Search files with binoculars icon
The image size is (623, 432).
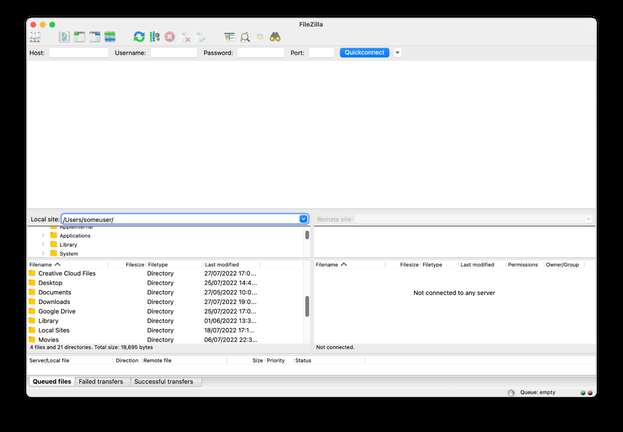click(x=275, y=37)
